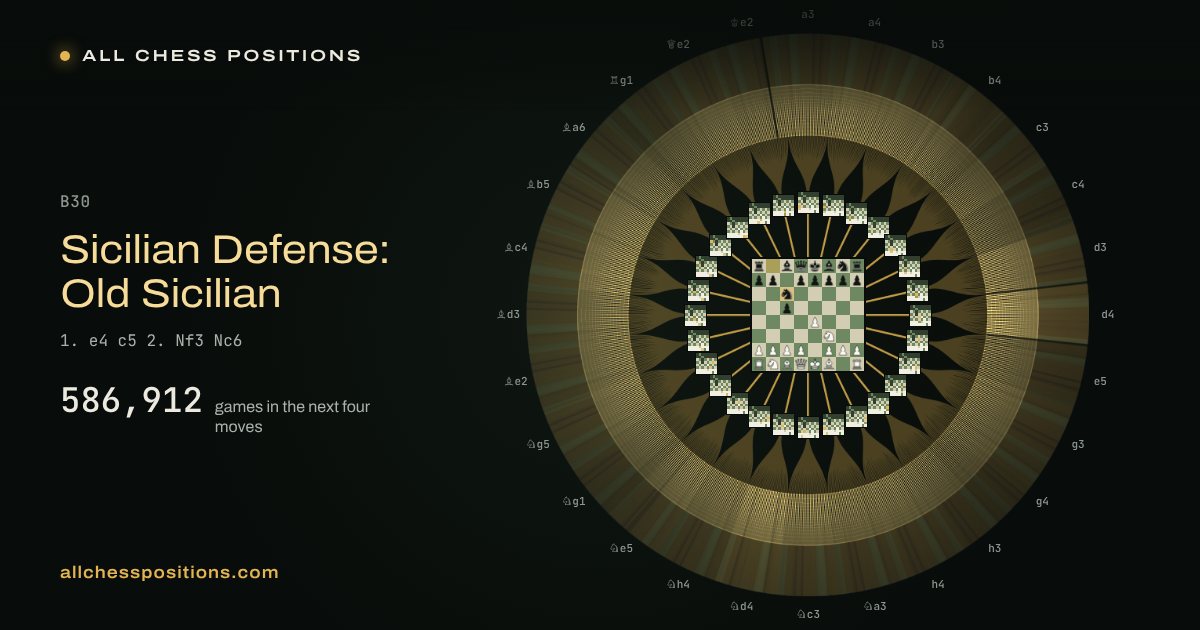The image size is (1200, 630).
Task: Select the bishop e2 move label
Action: 516,381
